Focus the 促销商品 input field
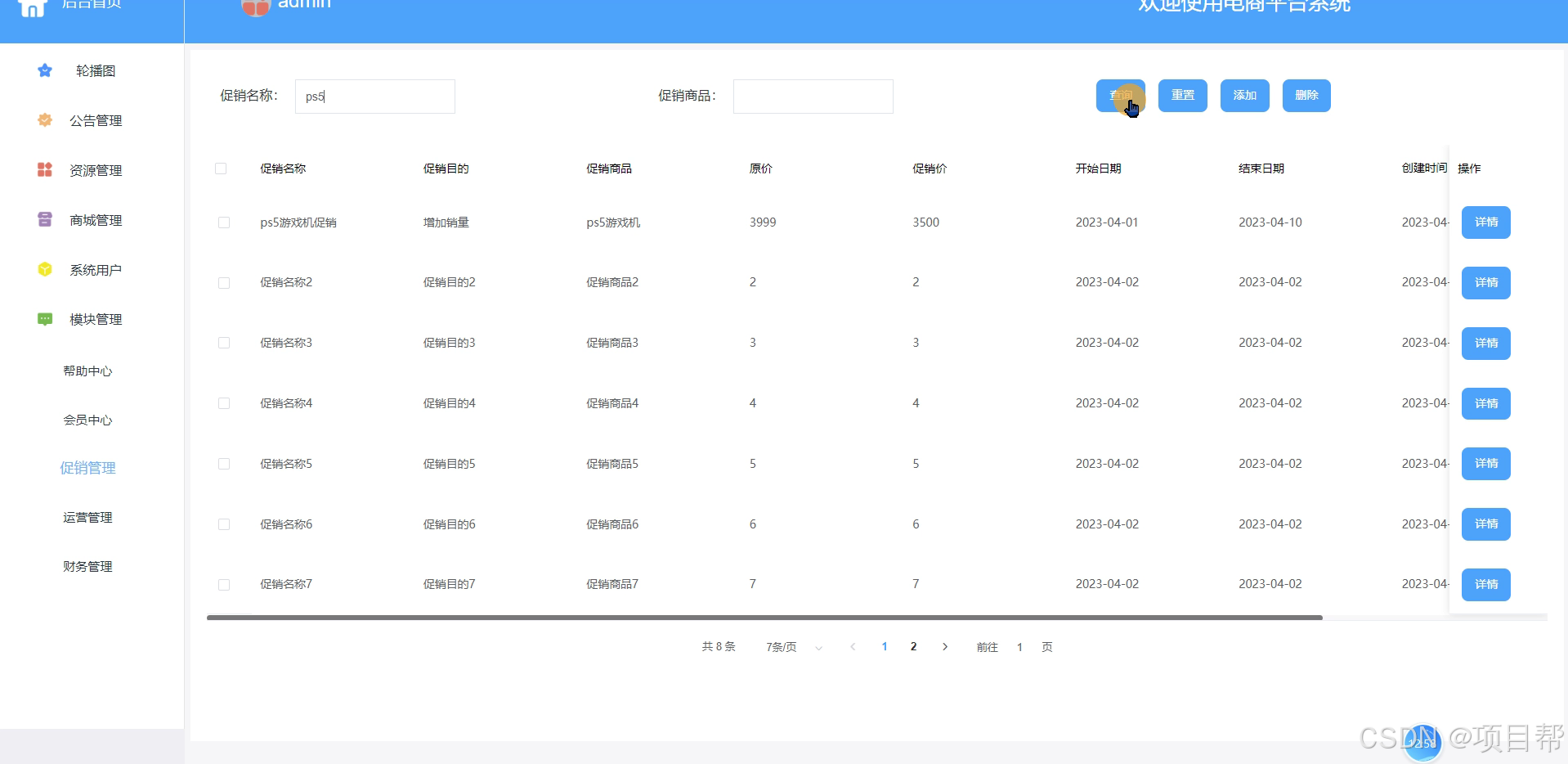The image size is (1568, 764). [813, 97]
